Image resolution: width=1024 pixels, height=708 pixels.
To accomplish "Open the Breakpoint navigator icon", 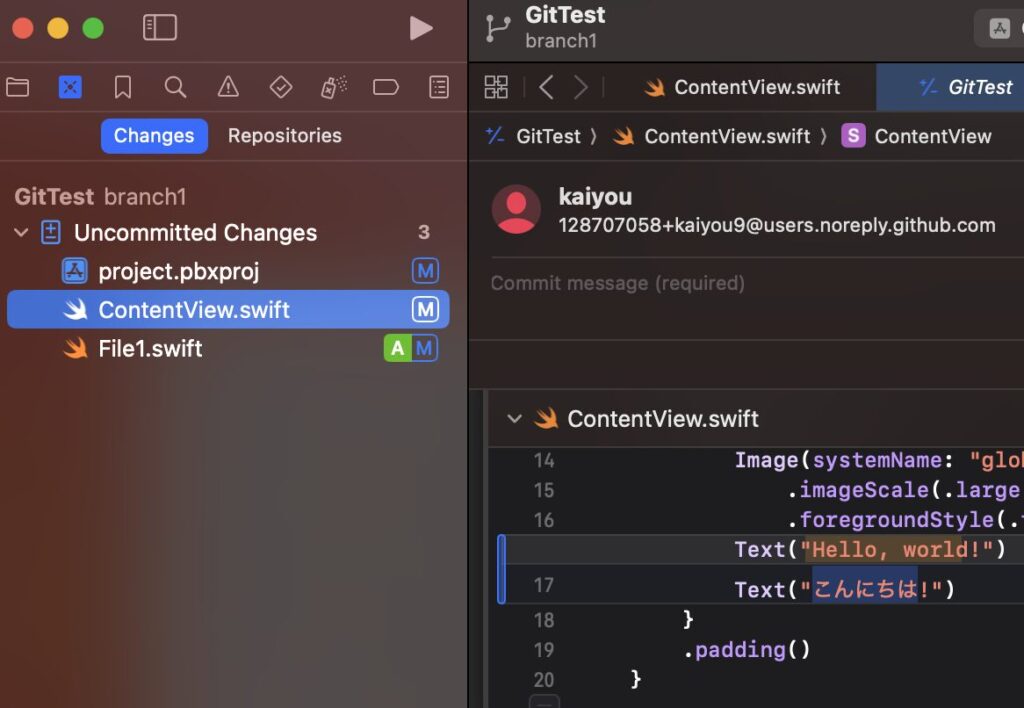I will point(386,87).
